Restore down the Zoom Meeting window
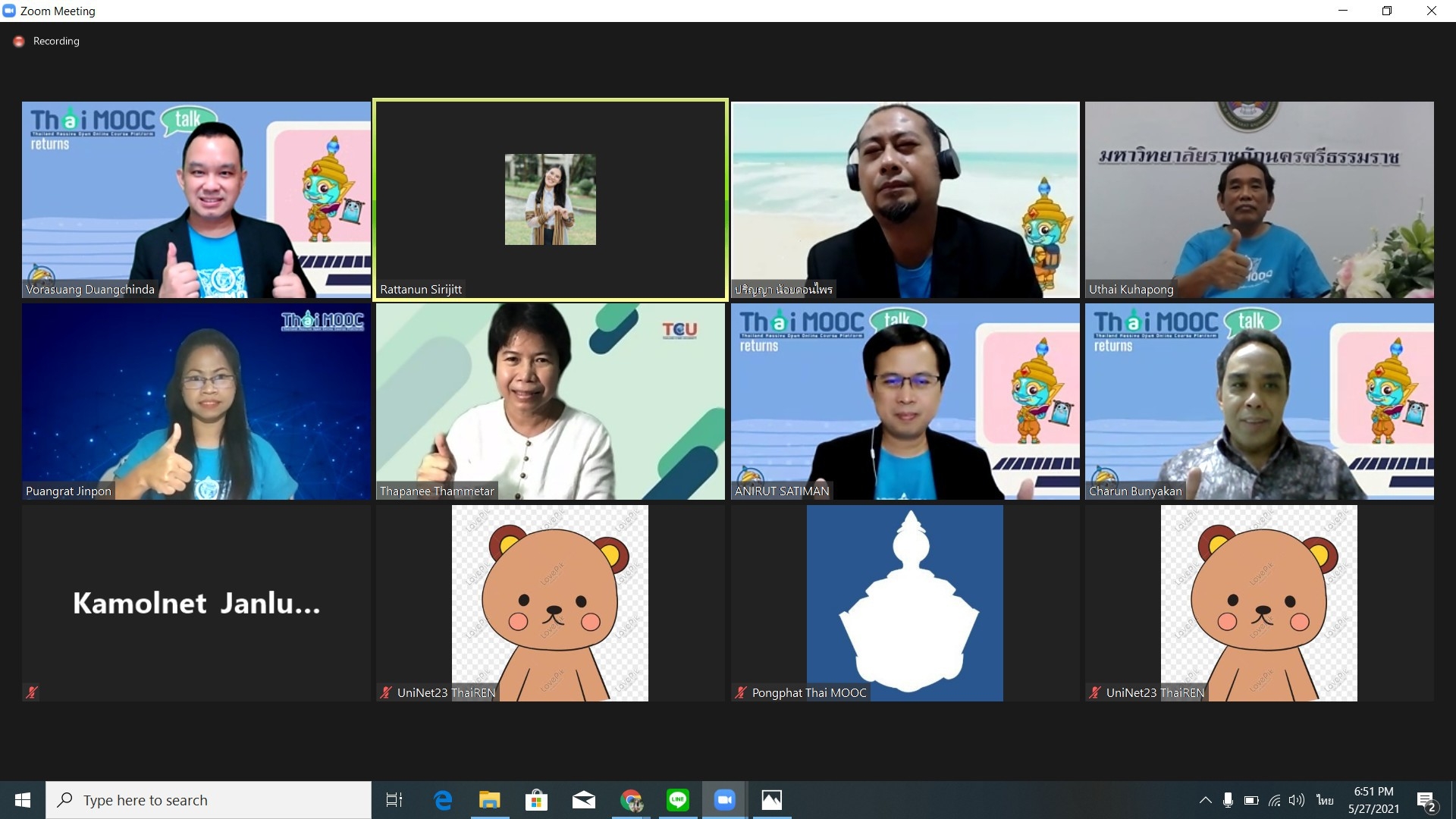This screenshot has width=1456, height=819. 1387,11
